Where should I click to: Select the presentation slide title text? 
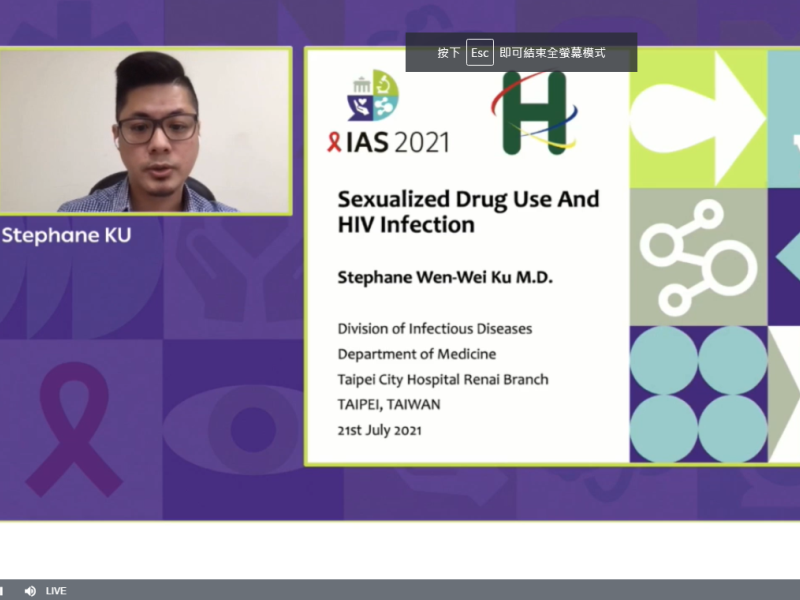click(x=470, y=211)
